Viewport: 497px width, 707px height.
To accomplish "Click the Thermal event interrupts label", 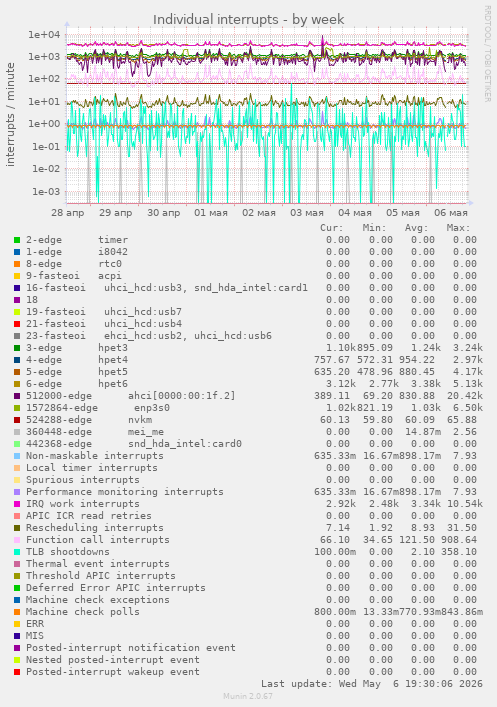I will pyautogui.click(x=98, y=564).
